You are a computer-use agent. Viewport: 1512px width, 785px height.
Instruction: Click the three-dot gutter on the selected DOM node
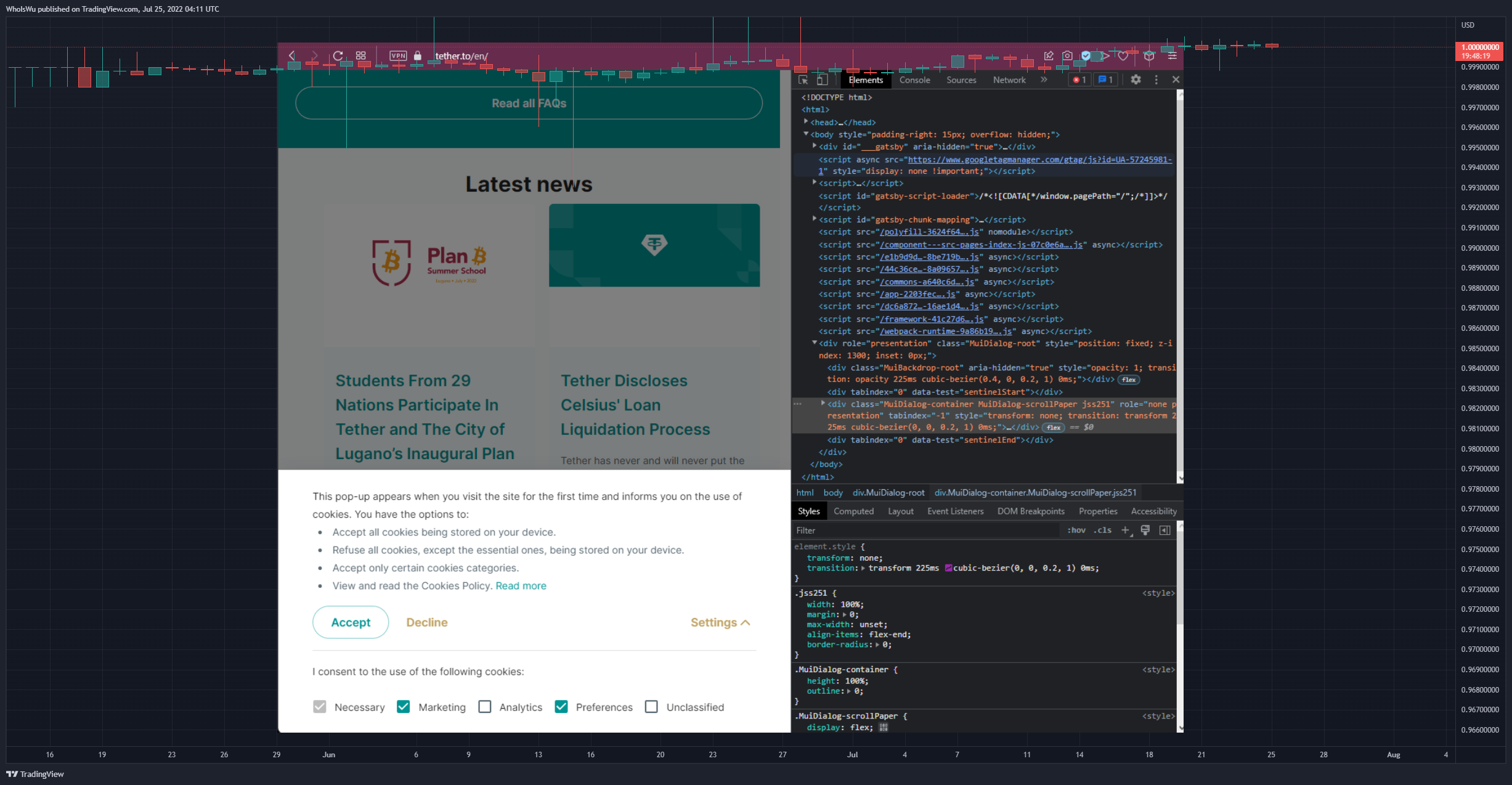coord(797,404)
